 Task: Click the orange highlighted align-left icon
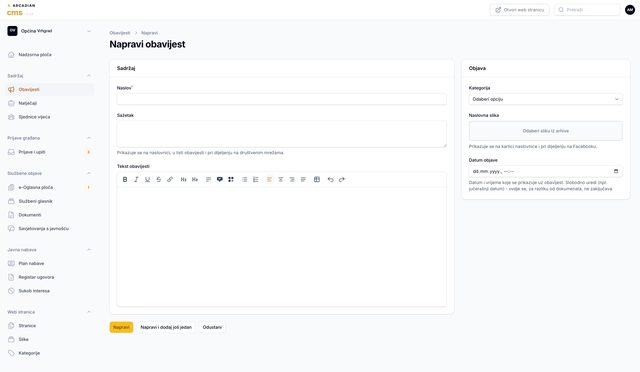click(269, 179)
